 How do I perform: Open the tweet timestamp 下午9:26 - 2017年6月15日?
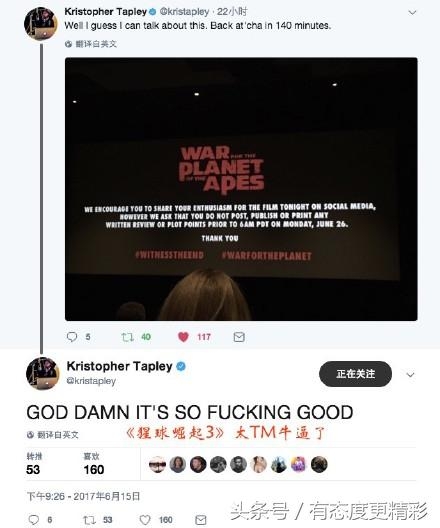click(83, 496)
